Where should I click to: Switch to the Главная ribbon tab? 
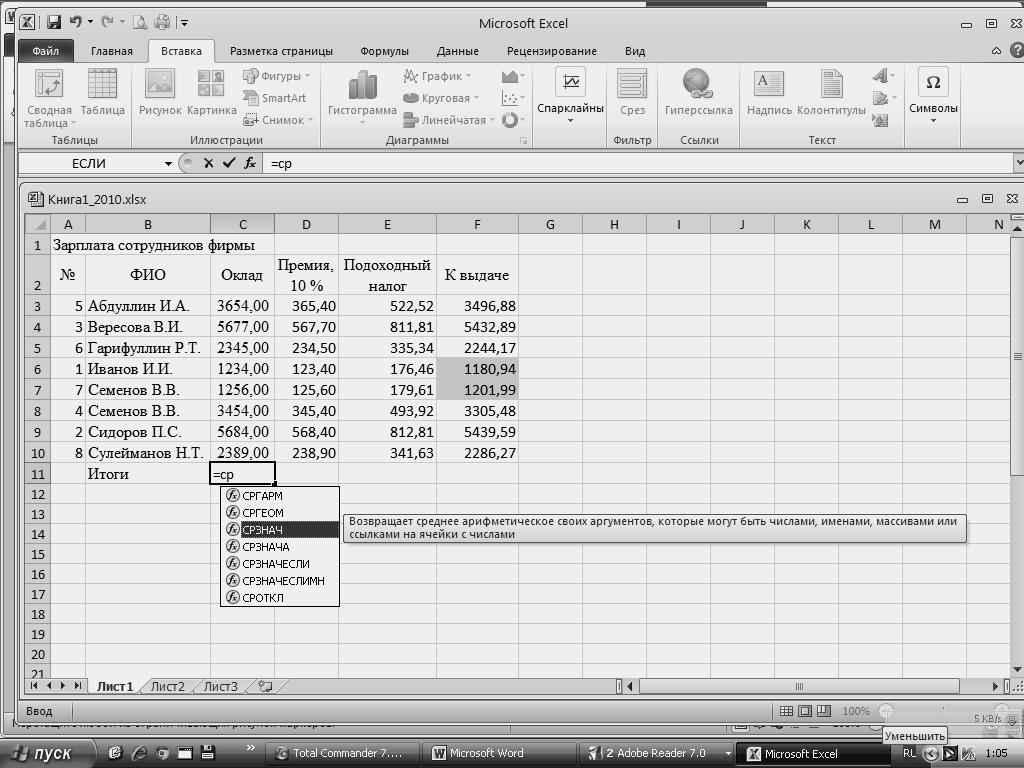click(x=112, y=51)
